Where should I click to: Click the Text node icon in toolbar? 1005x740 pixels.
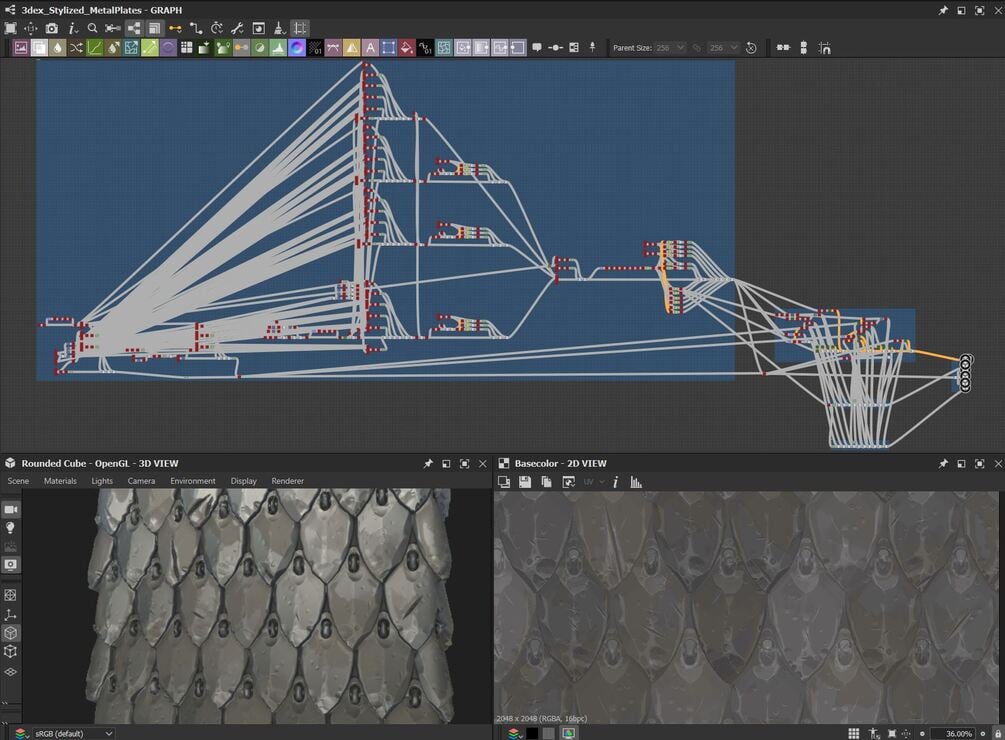(x=370, y=48)
